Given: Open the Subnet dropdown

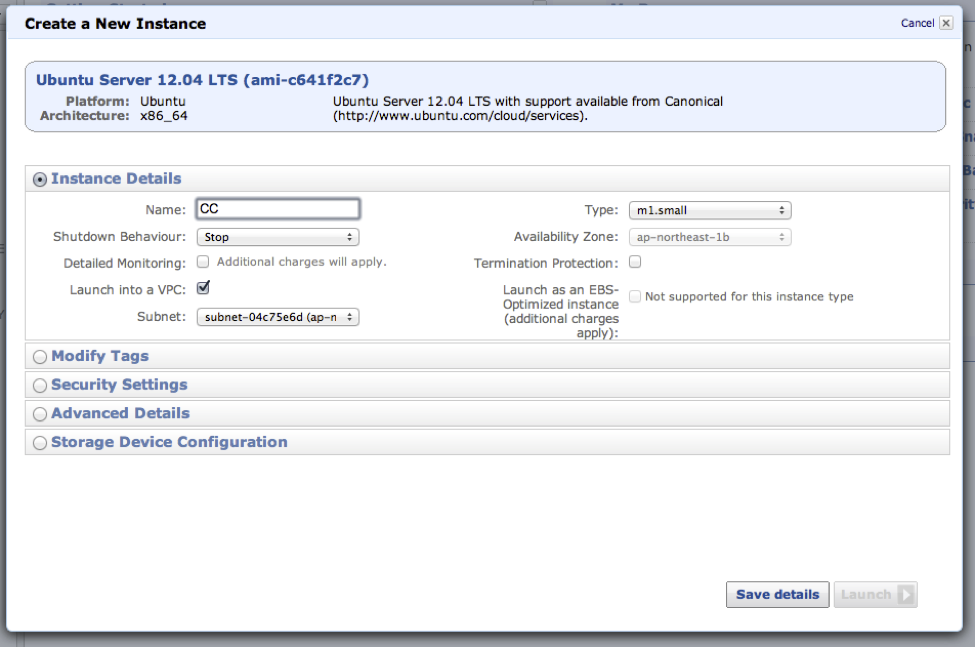Looking at the screenshot, I should 278,317.
